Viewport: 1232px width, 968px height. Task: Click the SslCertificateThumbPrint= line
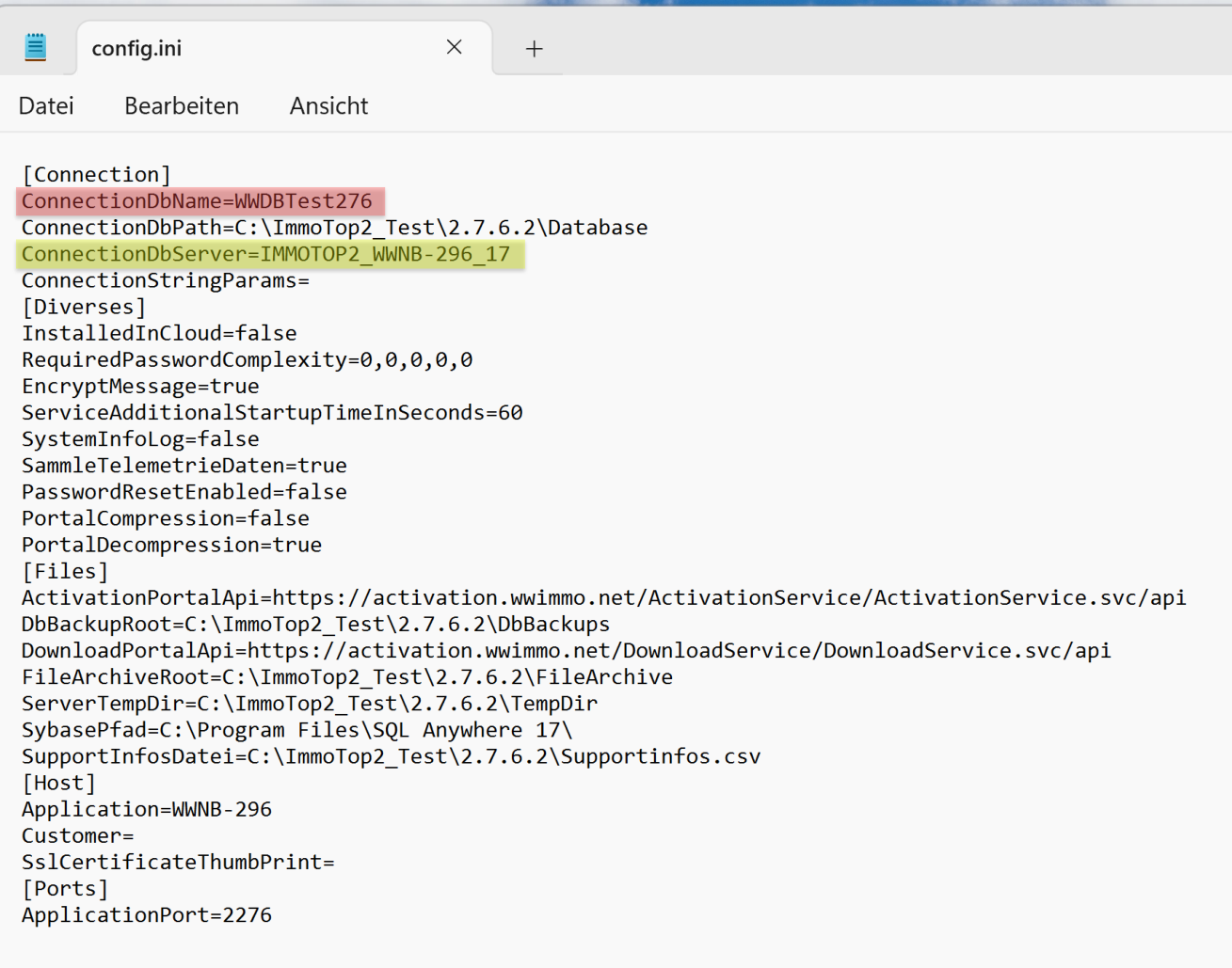coord(178,862)
